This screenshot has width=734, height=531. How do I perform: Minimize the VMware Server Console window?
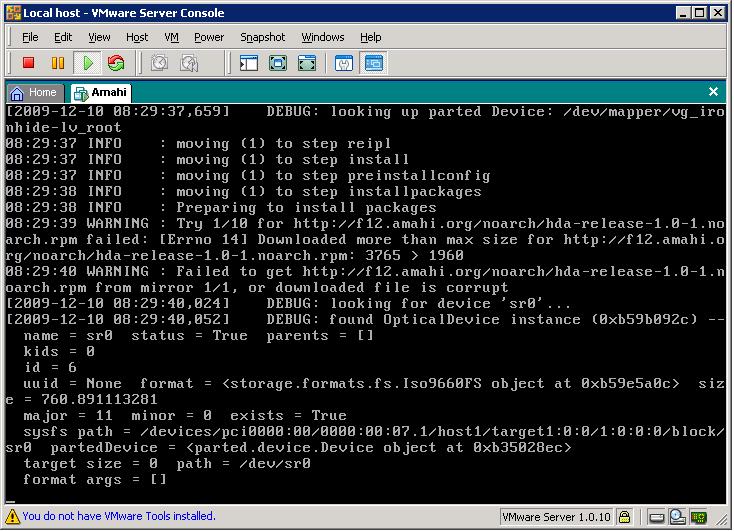pos(683,13)
